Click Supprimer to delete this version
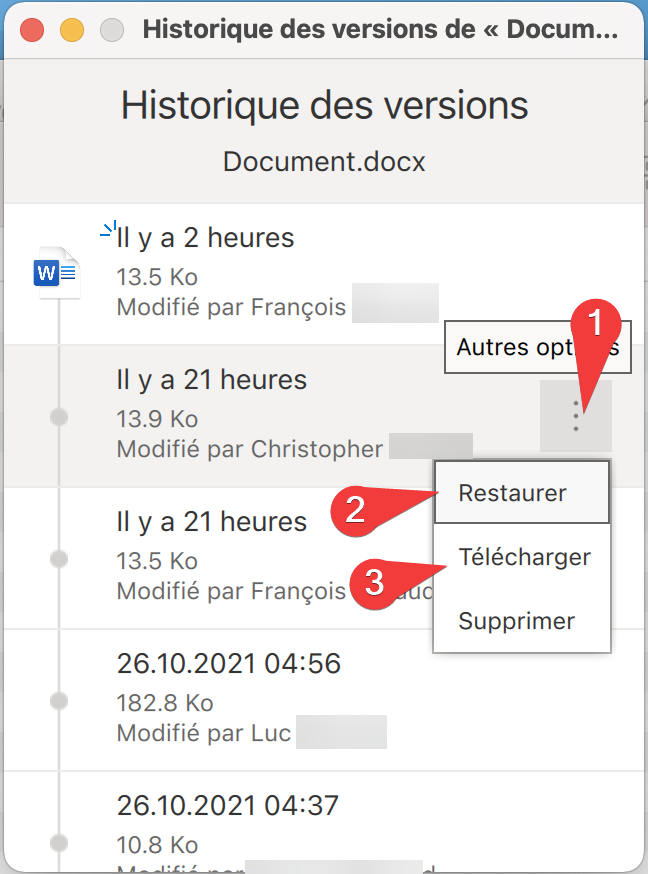Viewport: 648px width, 874px height. pos(516,621)
